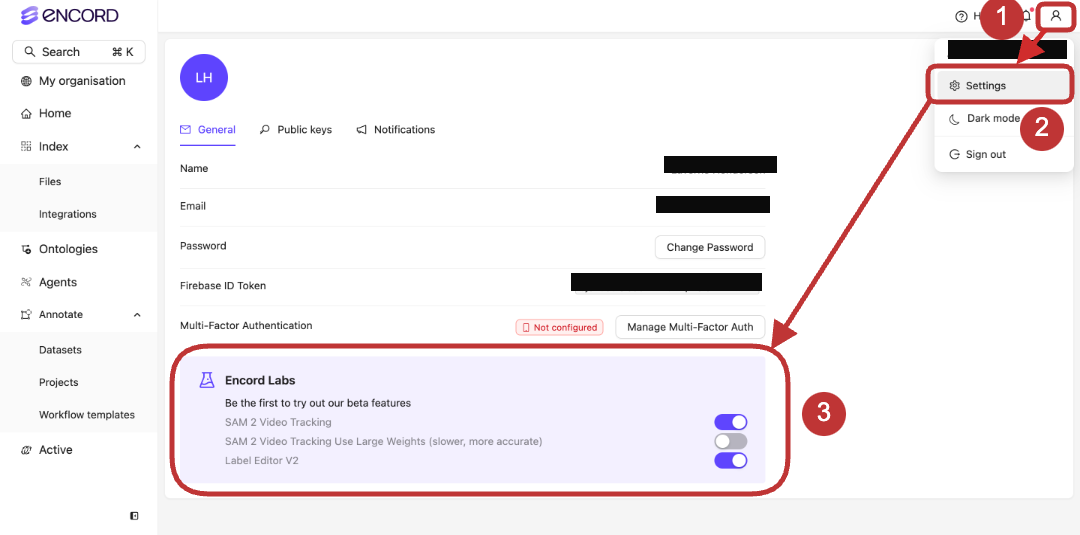The image size is (1080, 535).
Task: Choose Dark mode from user menu
Action: (x=993, y=118)
